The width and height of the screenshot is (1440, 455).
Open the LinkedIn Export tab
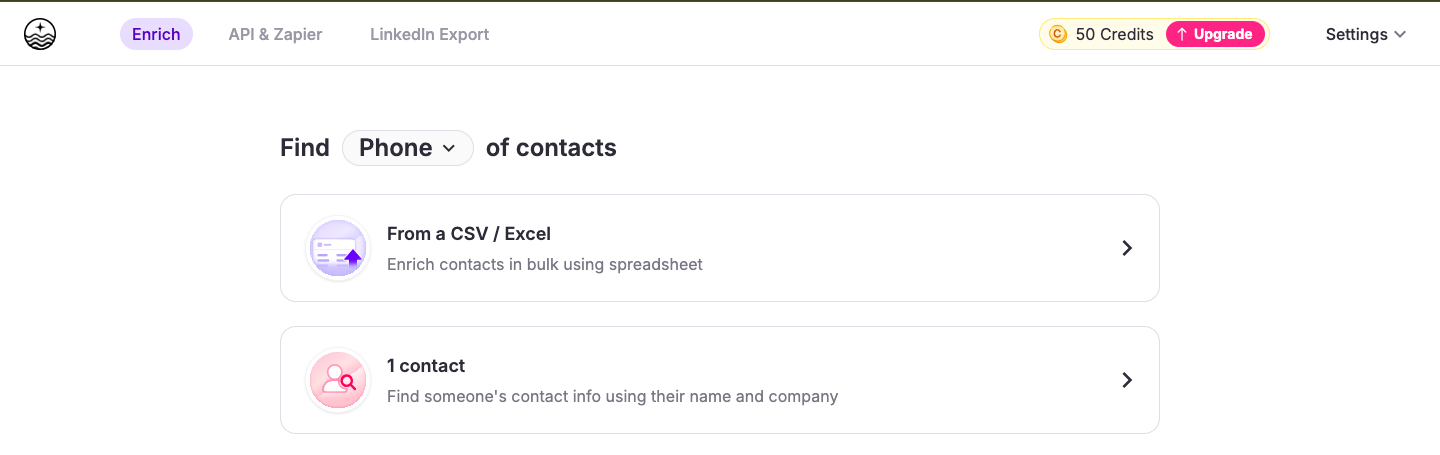pos(429,35)
